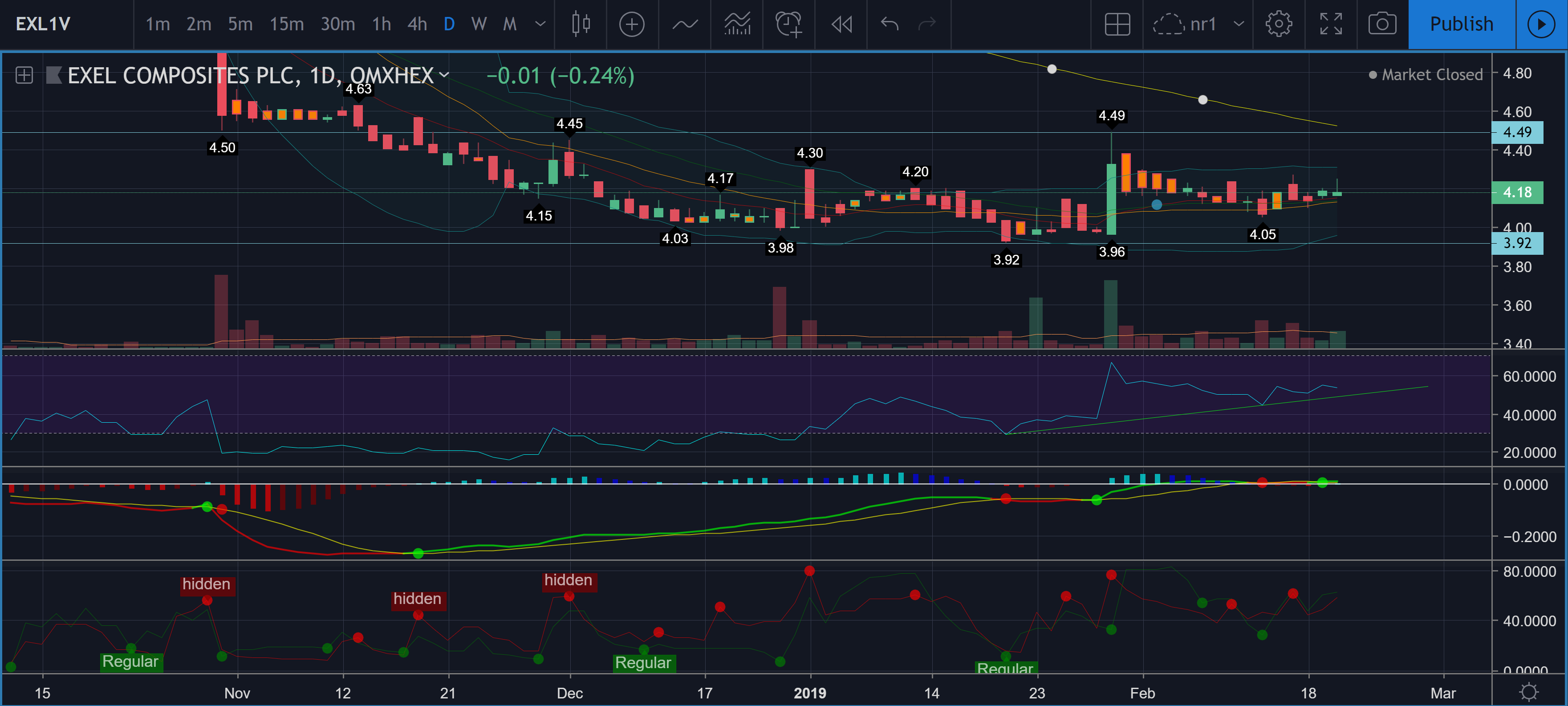Open the indicators menu icon
The image size is (1568, 706).
(x=684, y=24)
